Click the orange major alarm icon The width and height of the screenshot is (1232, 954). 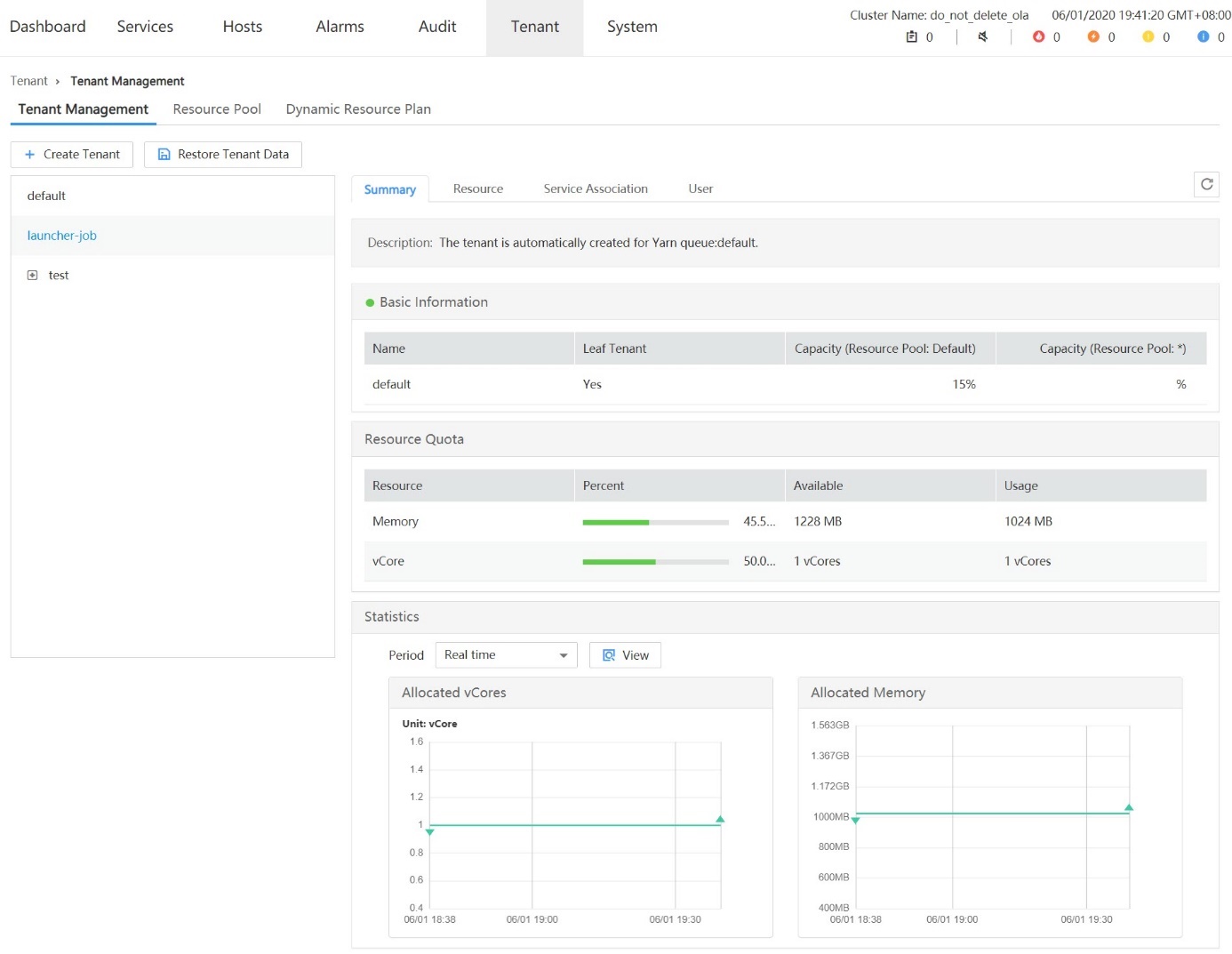[x=1093, y=36]
